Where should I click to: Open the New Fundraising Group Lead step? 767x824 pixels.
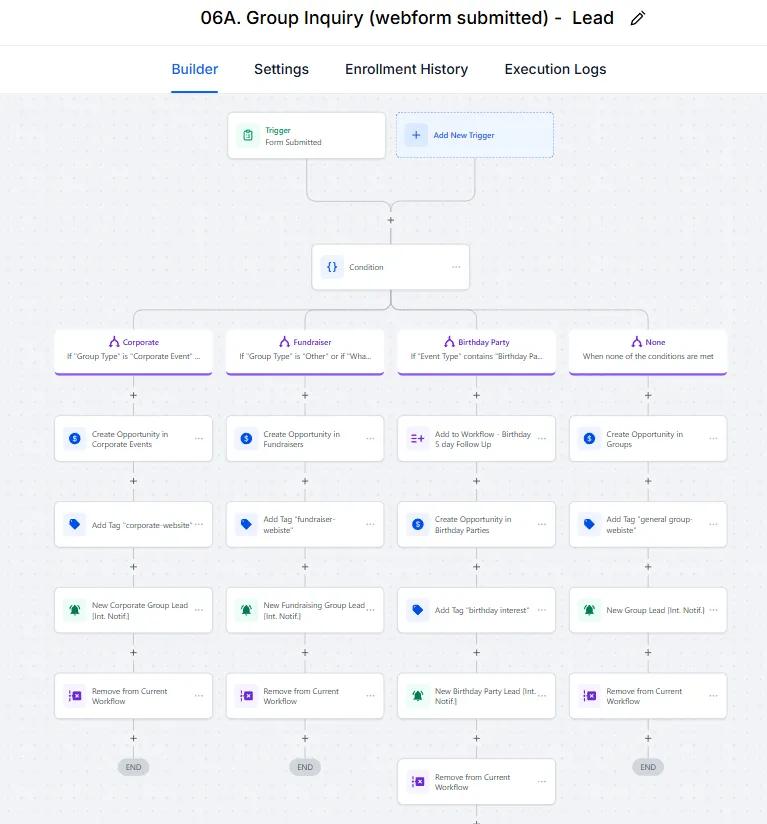tap(305, 610)
